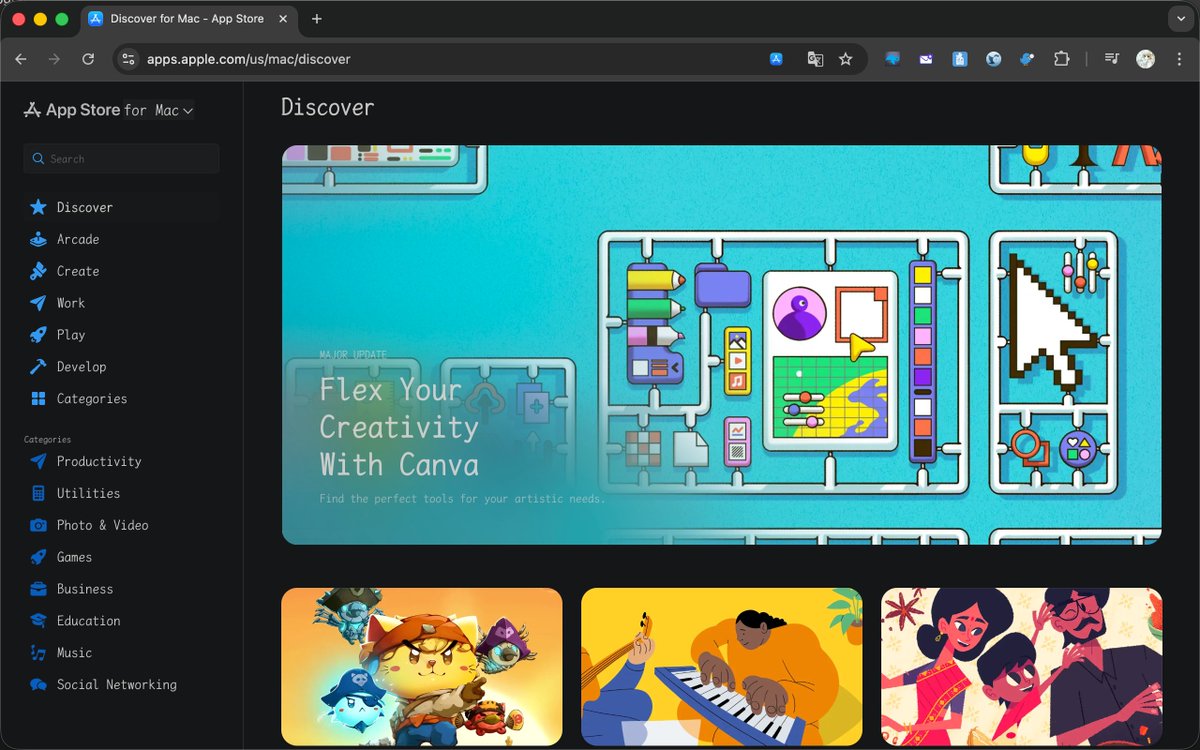Select the Create paintbrush icon
Viewport: 1200px width, 750px height.
click(x=38, y=271)
